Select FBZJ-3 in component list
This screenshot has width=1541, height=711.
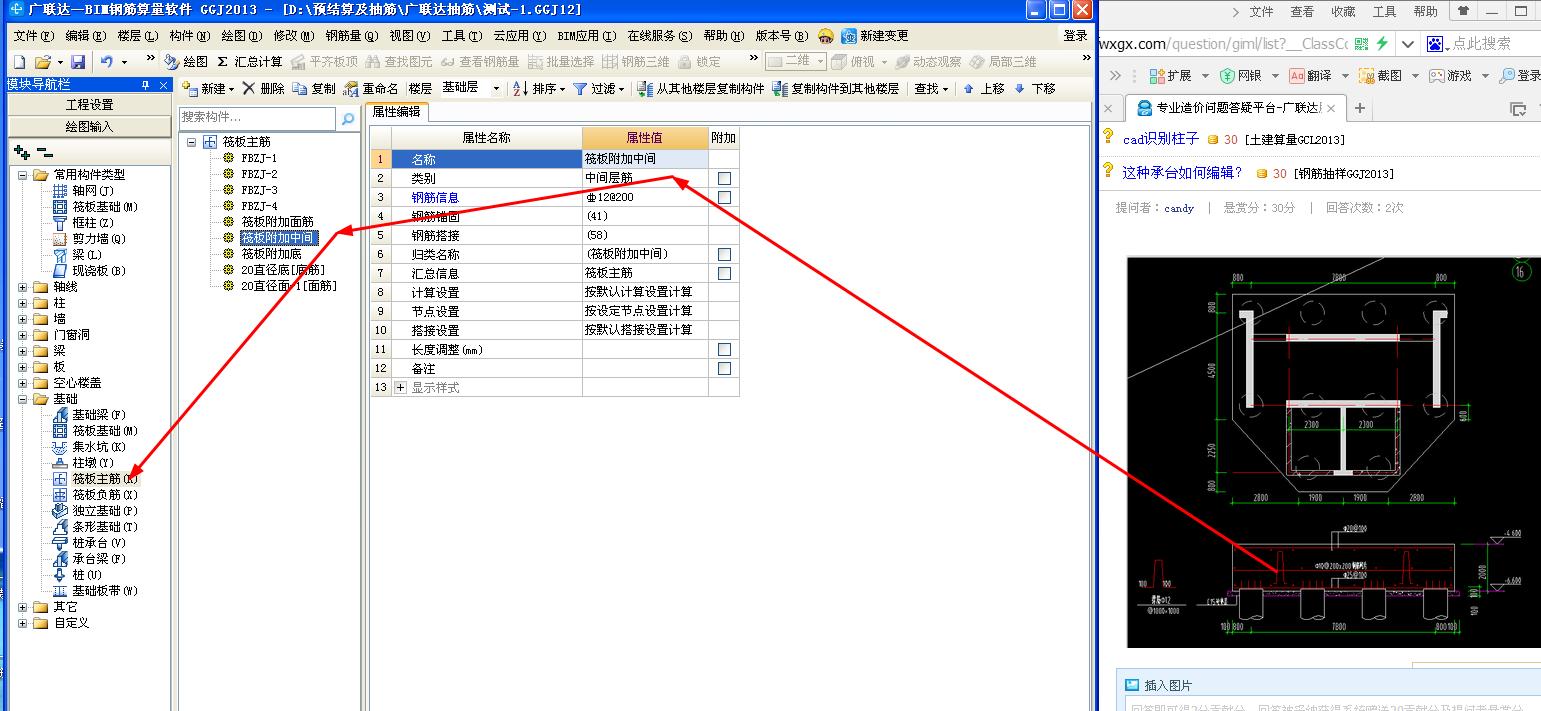(x=259, y=190)
